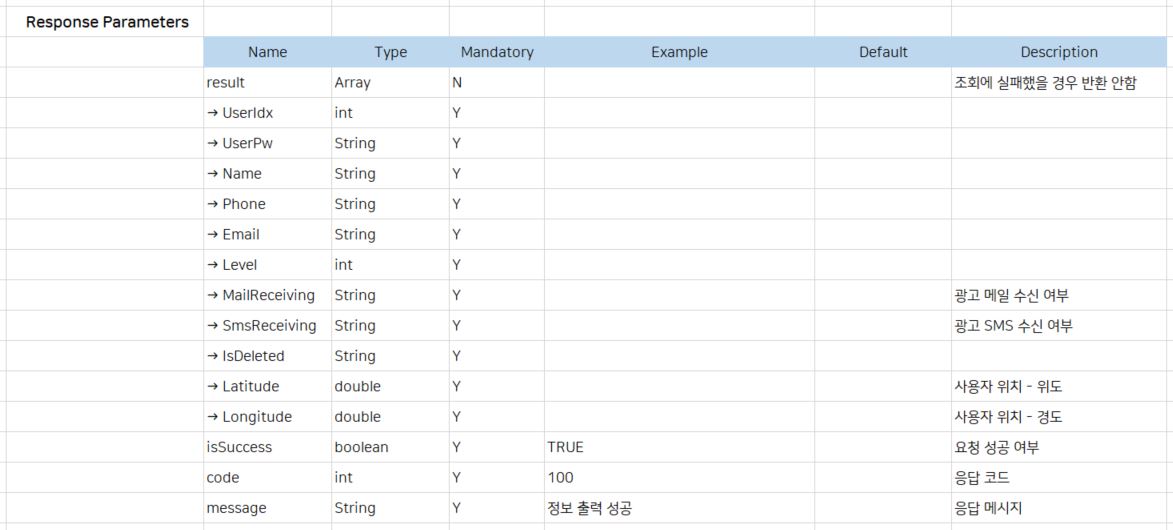Click the '정보 출력 성공' example cell
This screenshot has width=1173, height=530.
coord(679,508)
